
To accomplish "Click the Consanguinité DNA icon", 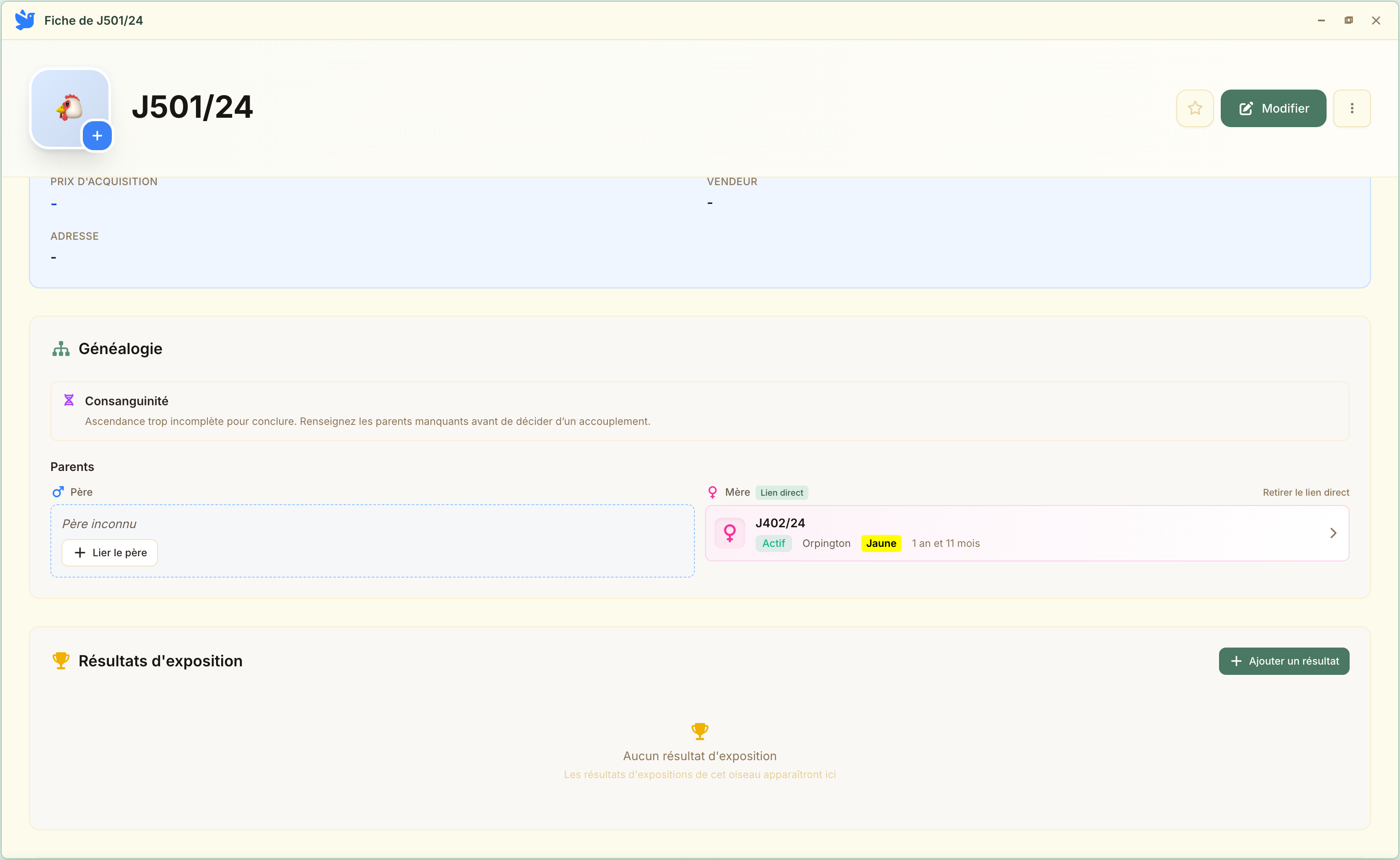I will (x=69, y=401).
